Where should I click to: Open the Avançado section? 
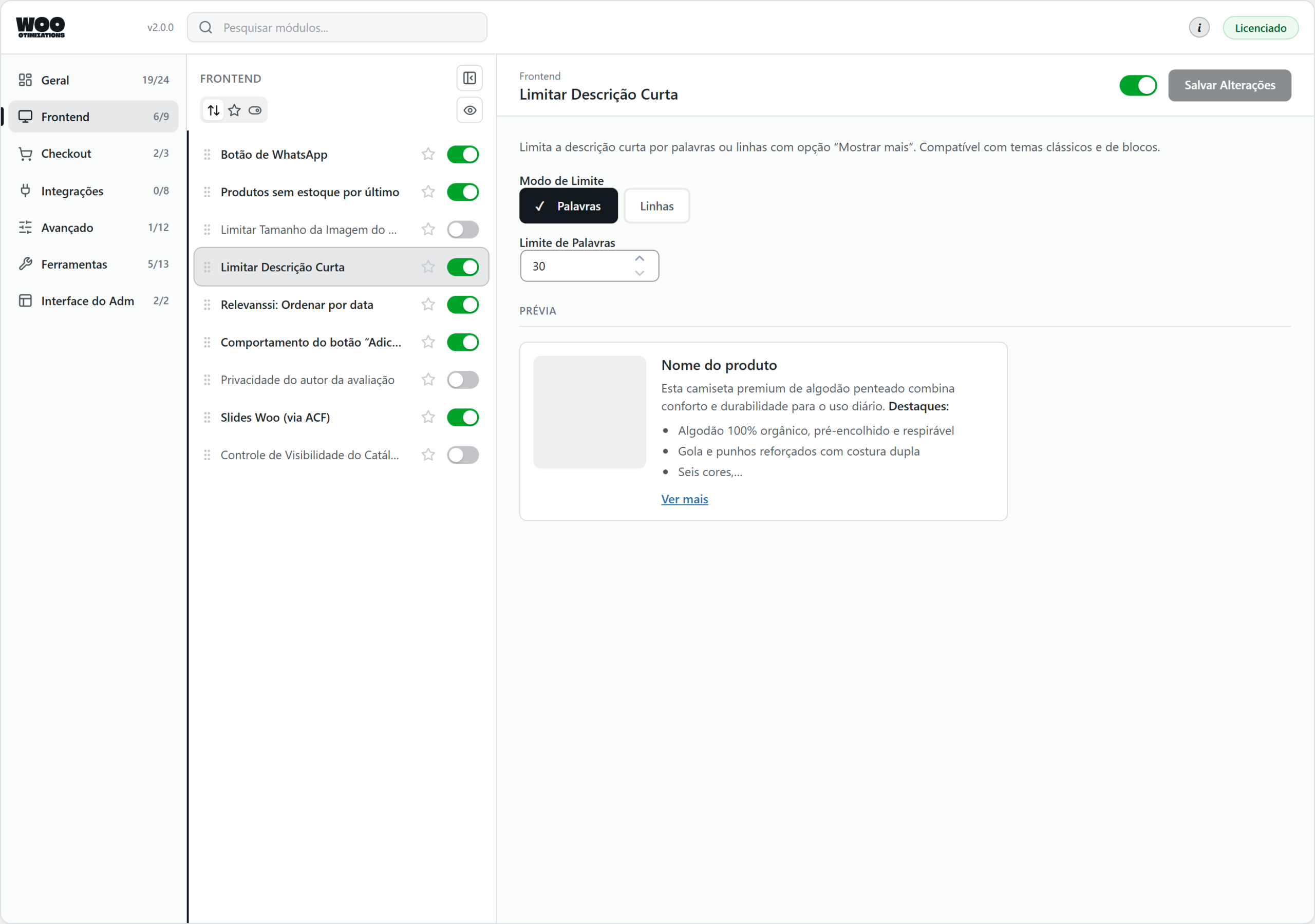(93, 228)
